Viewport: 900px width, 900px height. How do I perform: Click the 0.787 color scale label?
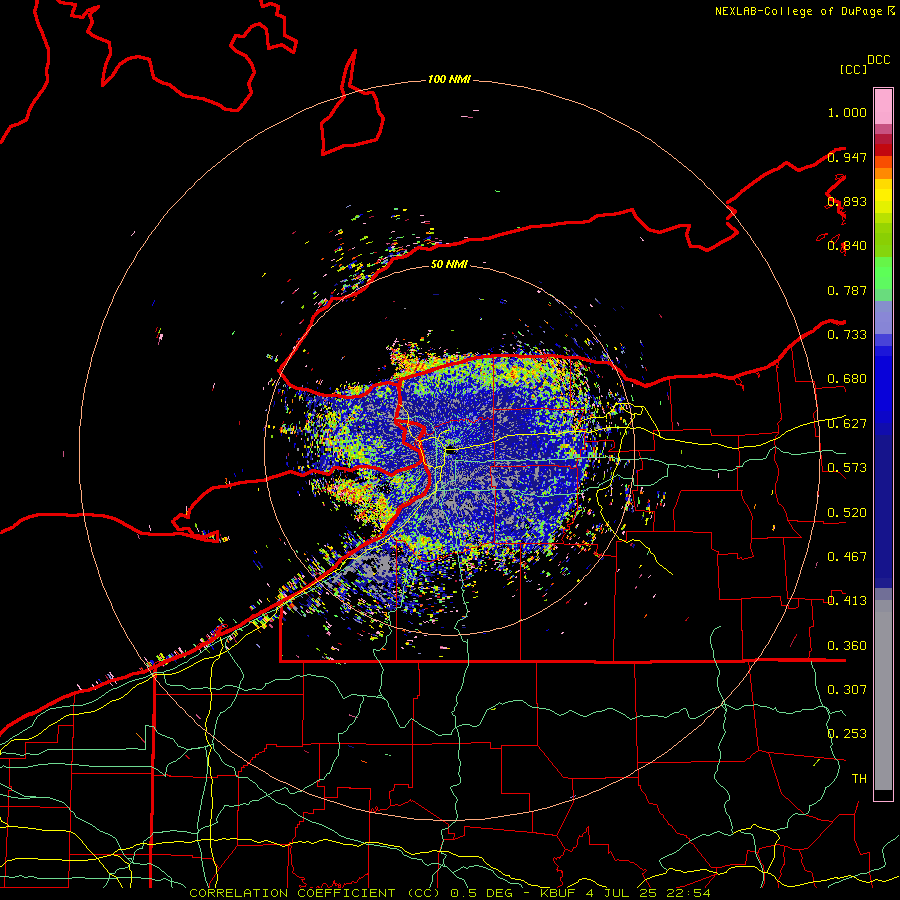[847, 290]
